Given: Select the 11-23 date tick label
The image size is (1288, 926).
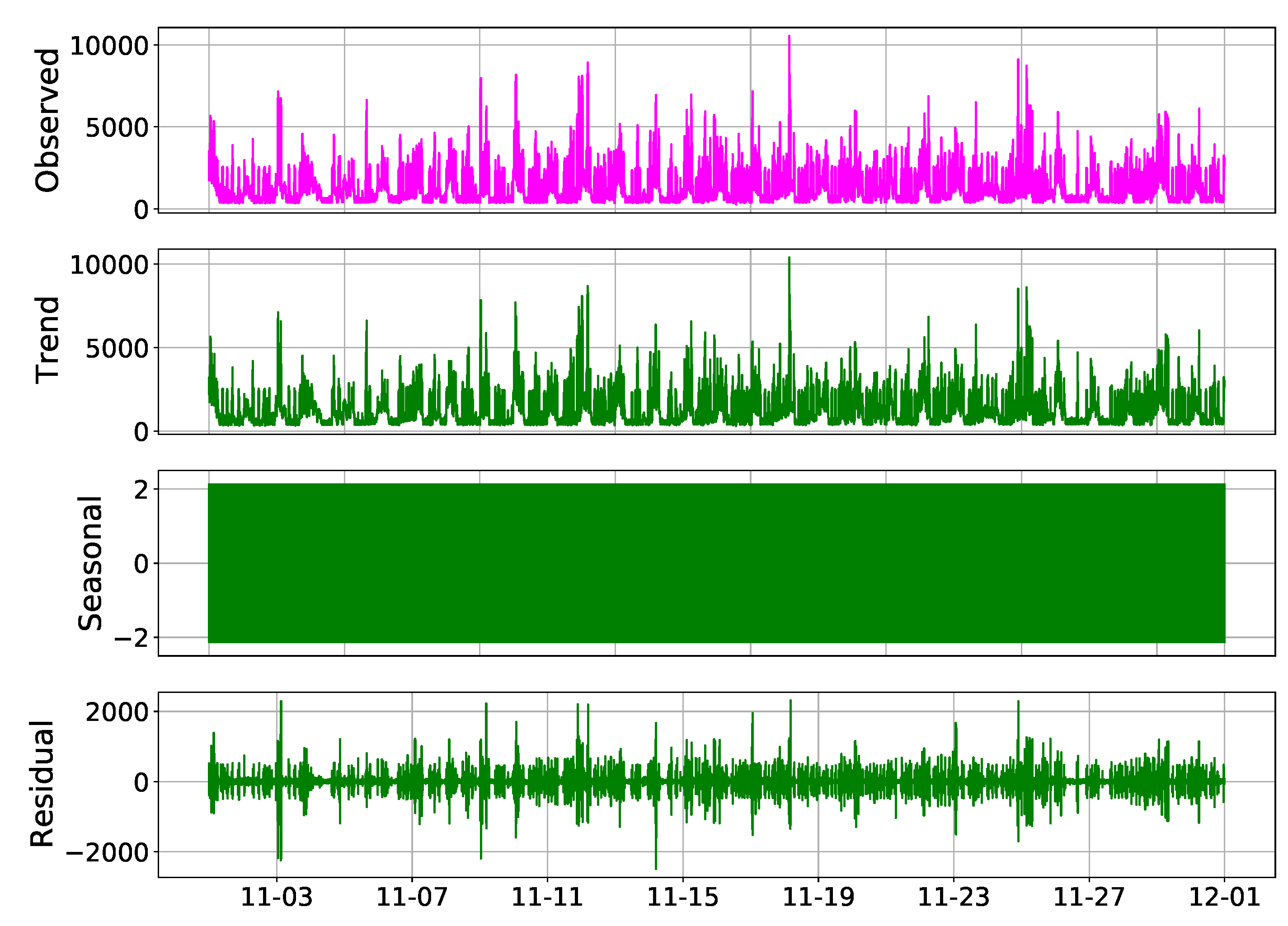Looking at the screenshot, I should [954, 897].
